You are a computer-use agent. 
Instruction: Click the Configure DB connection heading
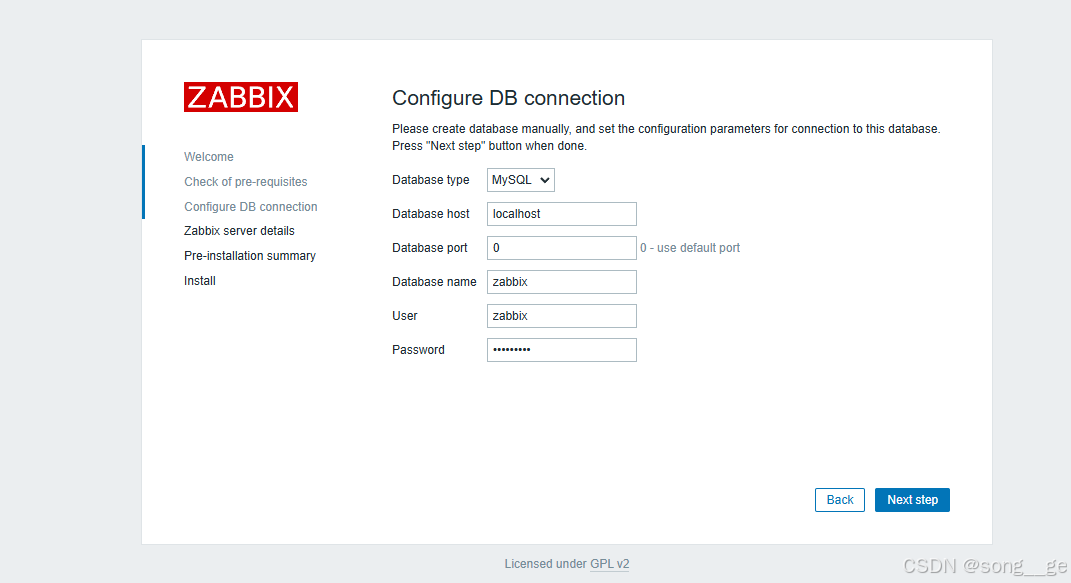point(508,98)
